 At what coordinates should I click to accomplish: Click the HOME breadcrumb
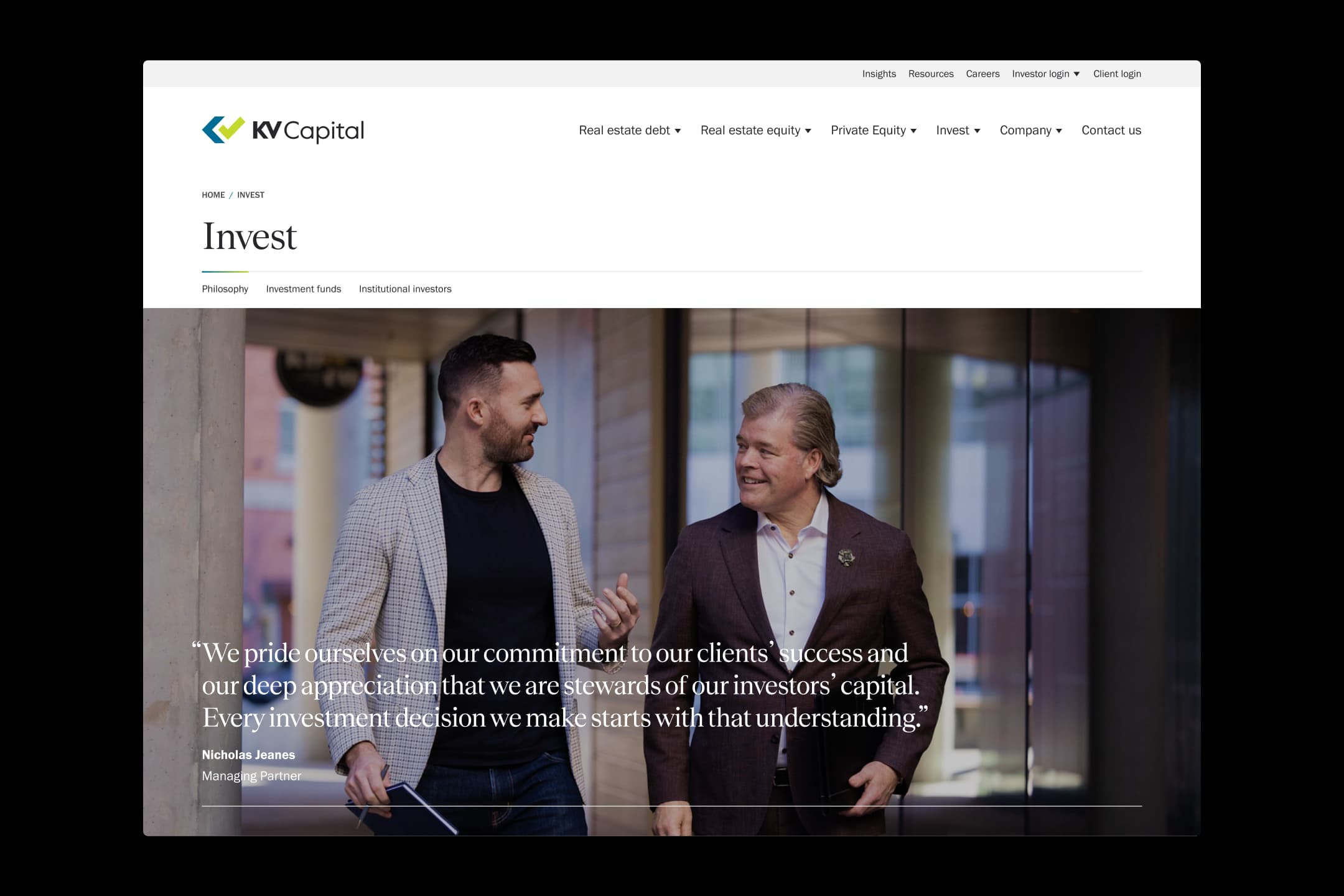pyautogui.click(x=213, y=195)
